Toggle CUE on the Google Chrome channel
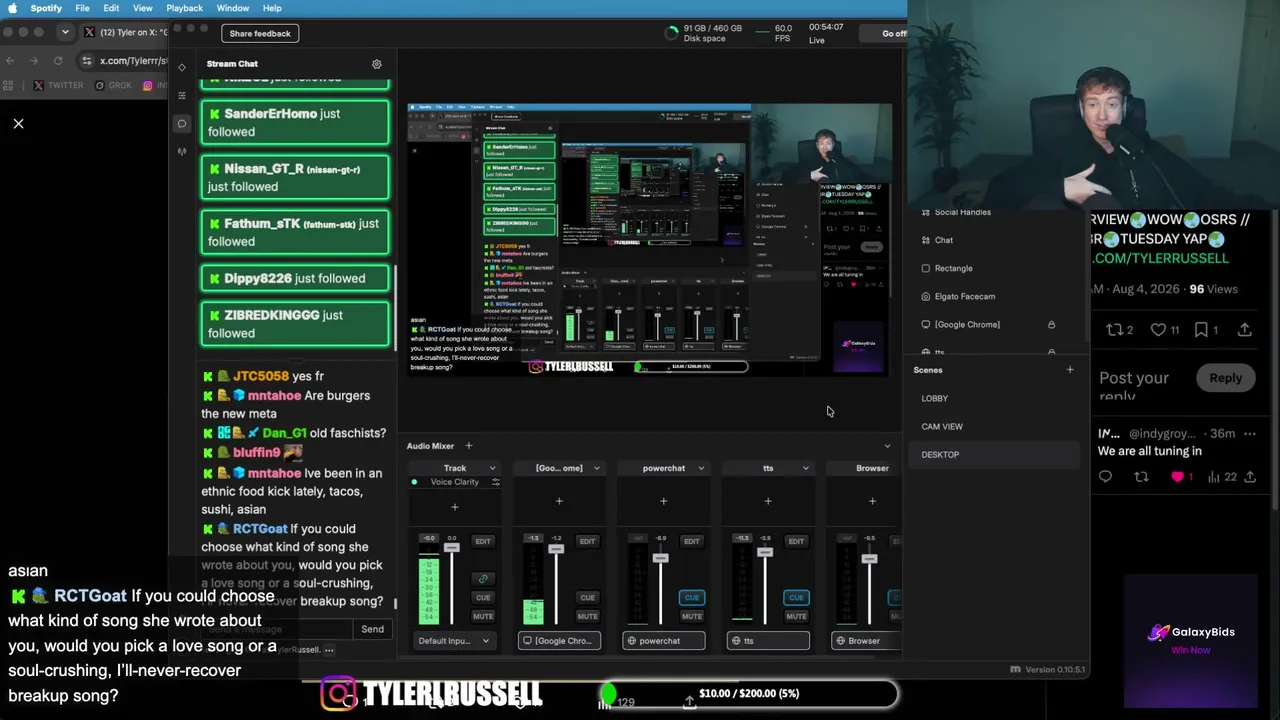The width and height of the screenshot is (1280, 720). pos(587,598)
